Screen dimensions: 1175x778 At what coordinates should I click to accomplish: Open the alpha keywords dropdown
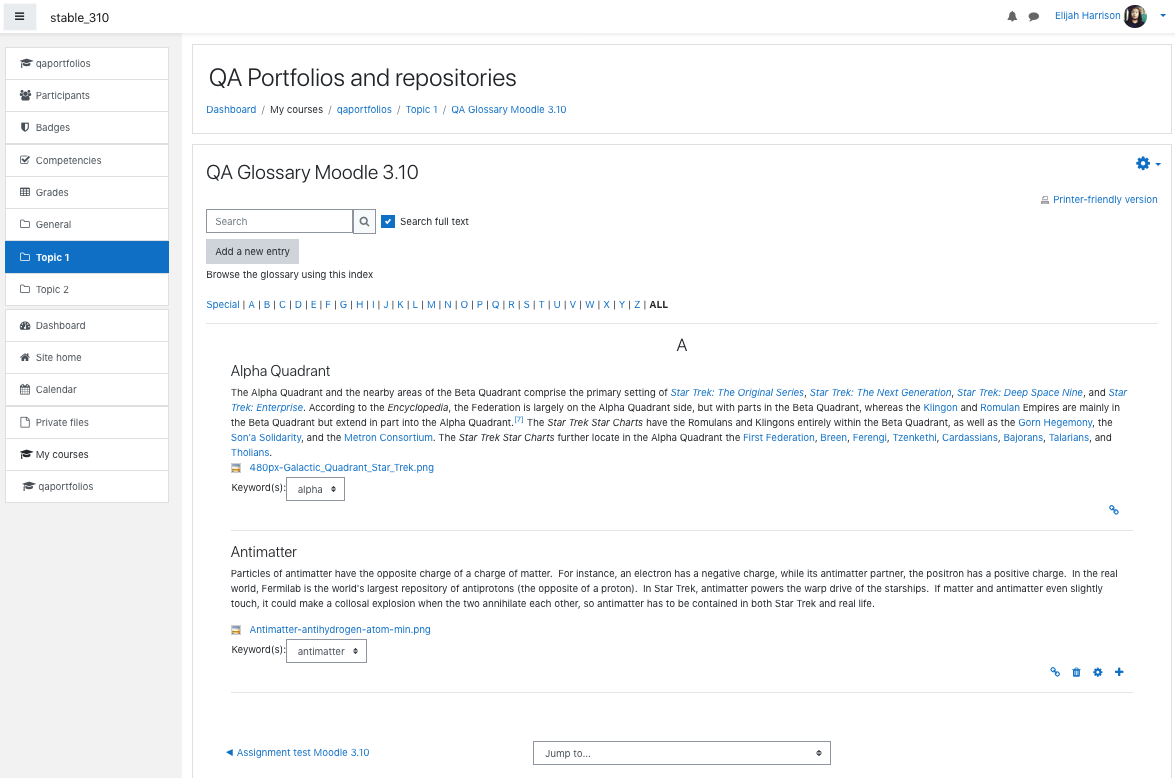(x=315, y=489)
